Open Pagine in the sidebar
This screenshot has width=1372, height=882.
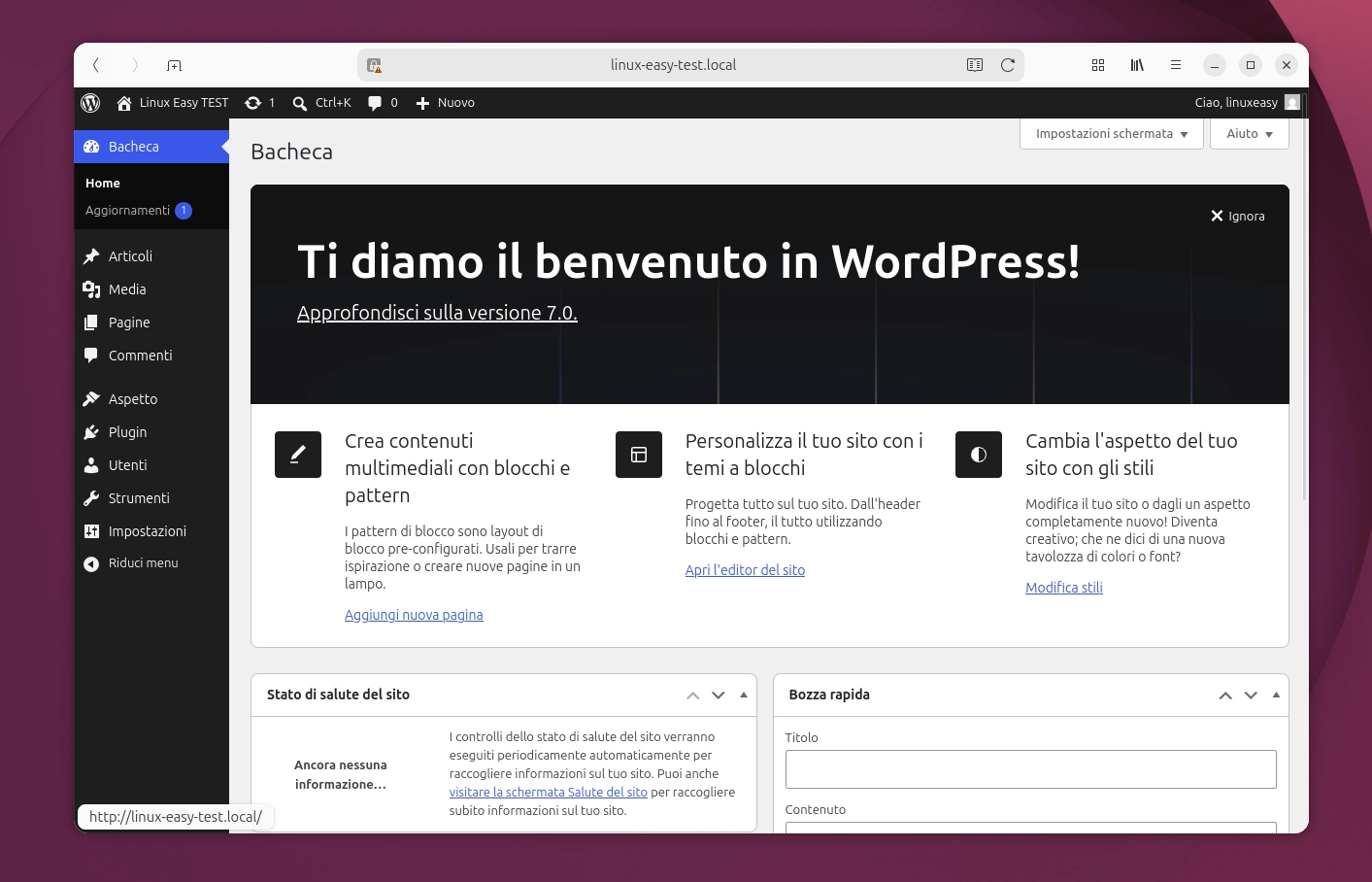(151, 322)
